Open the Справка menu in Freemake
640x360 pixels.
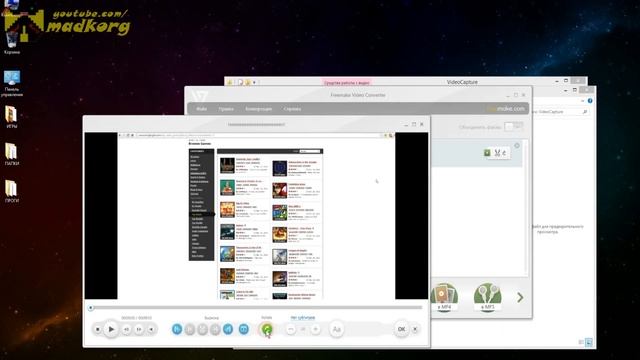click(x=292, y=109)
